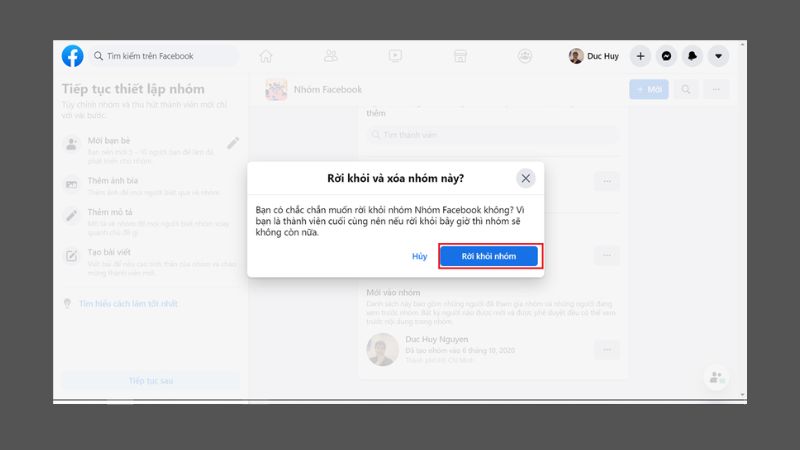This screenshot has height=450, width=800.
Task: Open the Marketplace icon in top navigation
Action: tap(460, 56)
